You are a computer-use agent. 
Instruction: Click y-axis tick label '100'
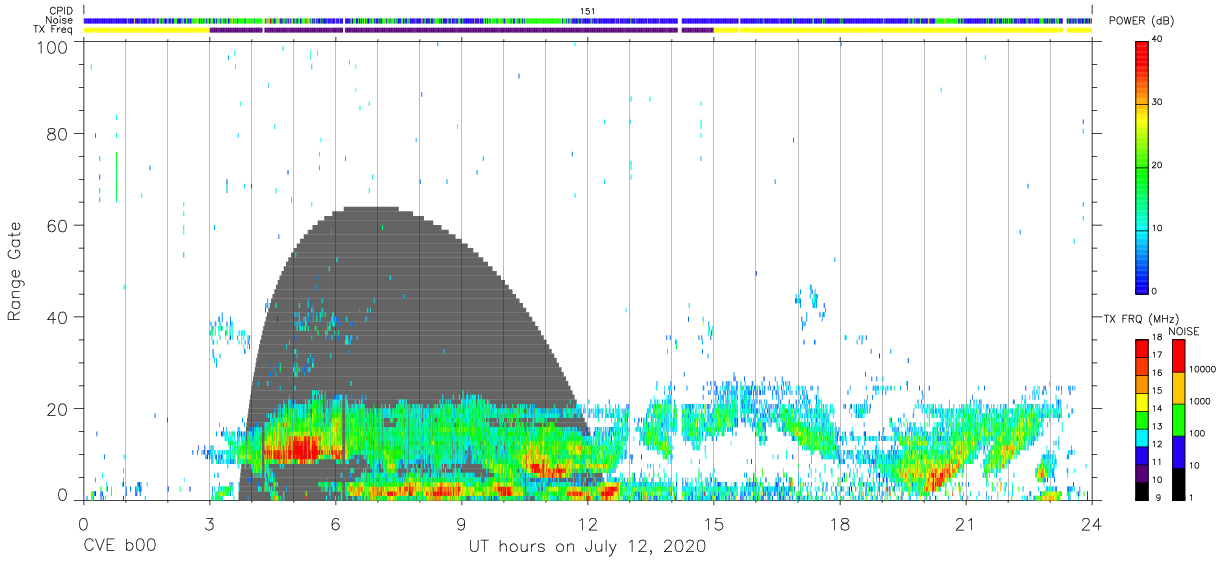(54, 47)
